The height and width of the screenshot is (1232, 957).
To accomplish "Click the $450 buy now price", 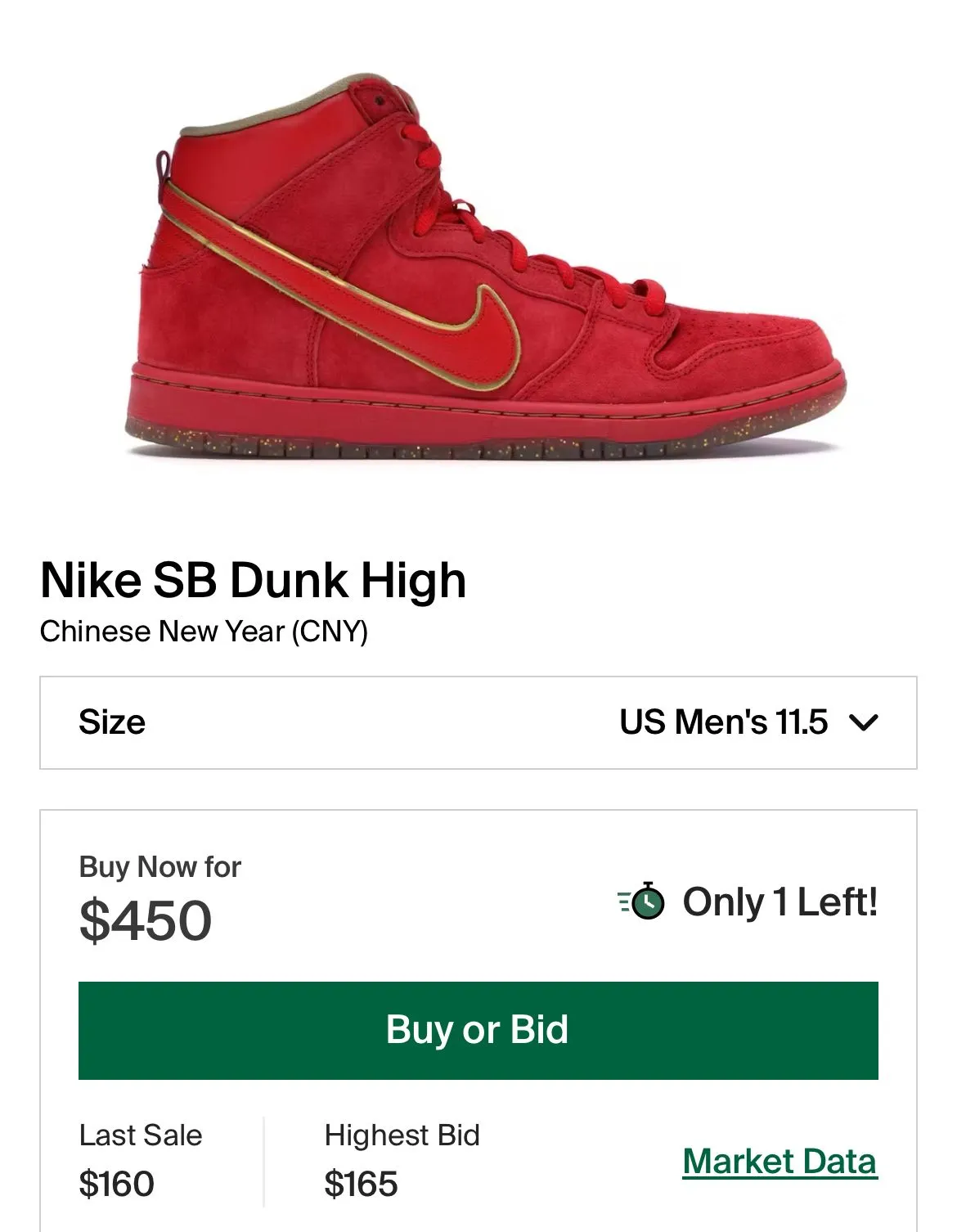I will click(x=146, y=920).
